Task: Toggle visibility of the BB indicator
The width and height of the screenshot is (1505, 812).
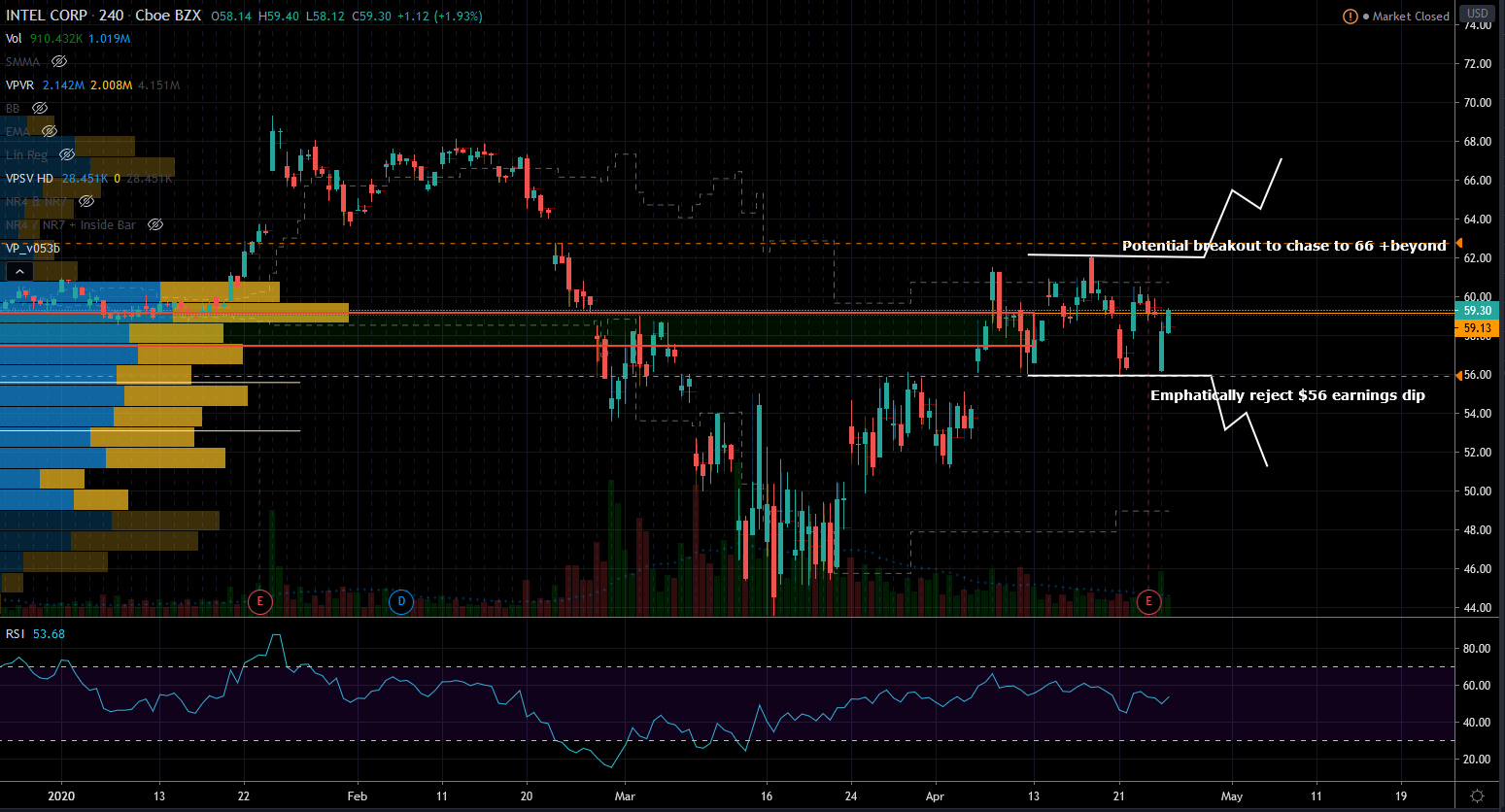Action: click(40, 108)
